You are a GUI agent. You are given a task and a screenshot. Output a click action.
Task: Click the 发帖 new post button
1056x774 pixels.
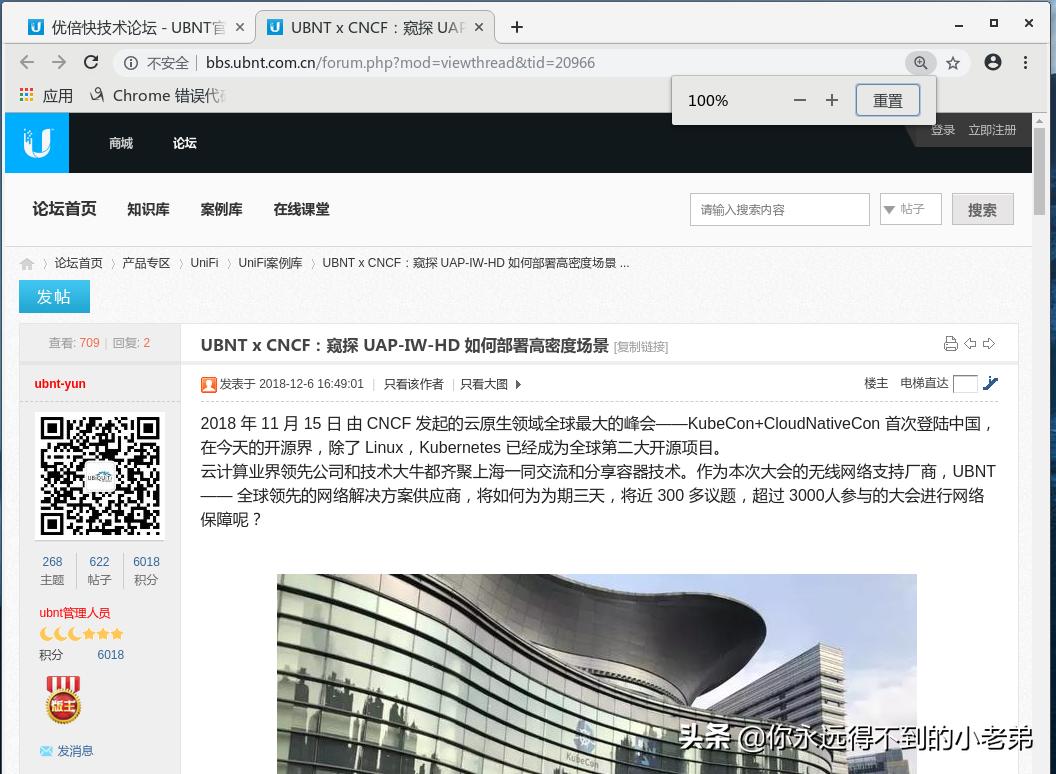pos(54,296)
